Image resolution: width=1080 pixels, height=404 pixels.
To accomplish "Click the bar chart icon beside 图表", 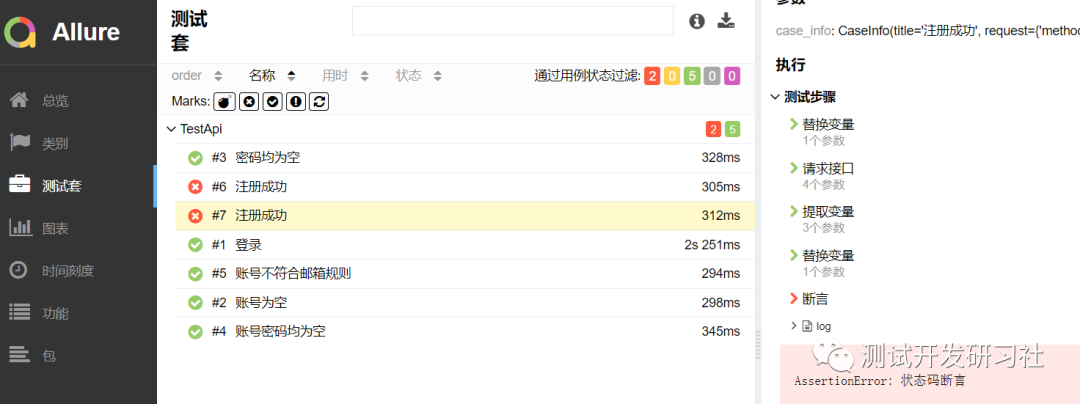I will coord(19,228).
